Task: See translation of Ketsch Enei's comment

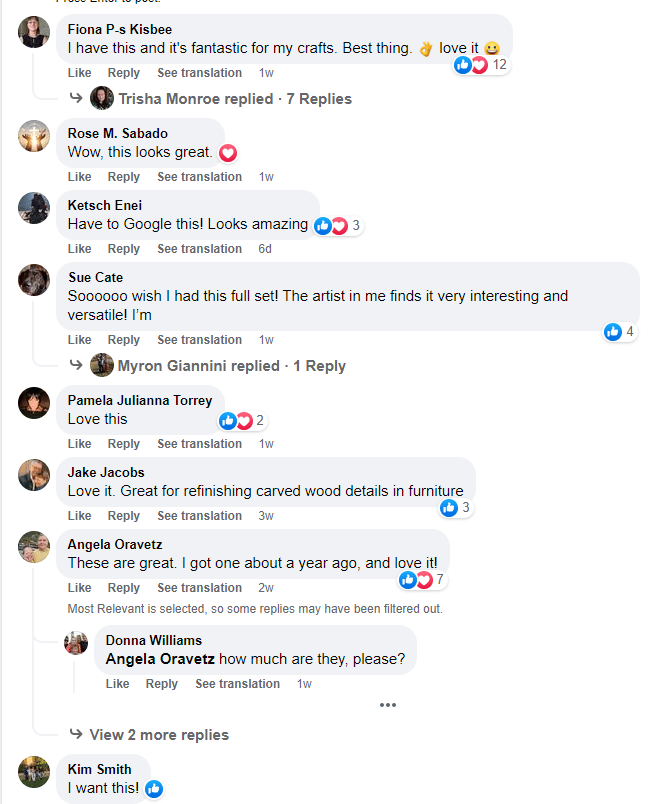Action: coord(199,249)
